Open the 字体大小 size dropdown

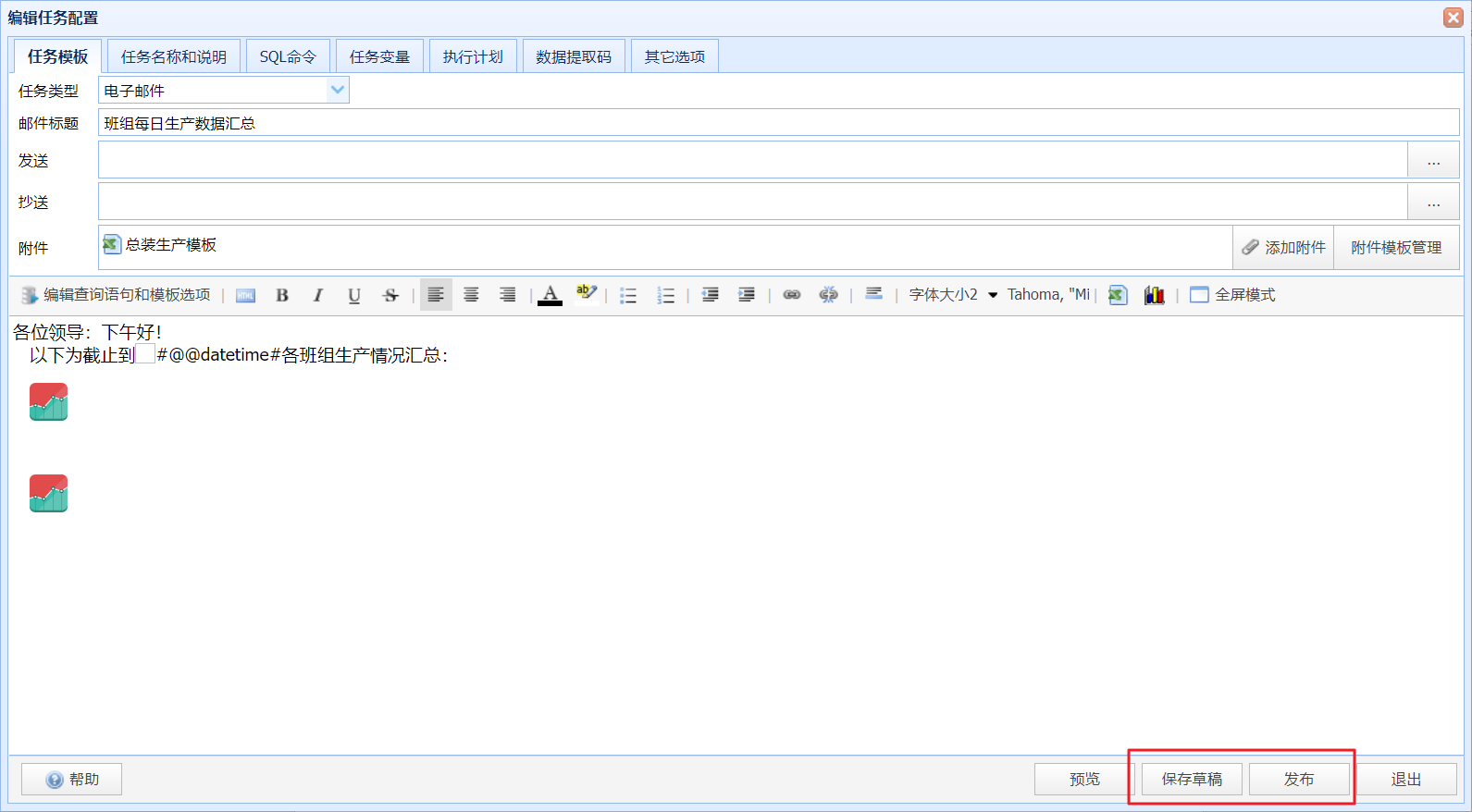tap(954, 295)
